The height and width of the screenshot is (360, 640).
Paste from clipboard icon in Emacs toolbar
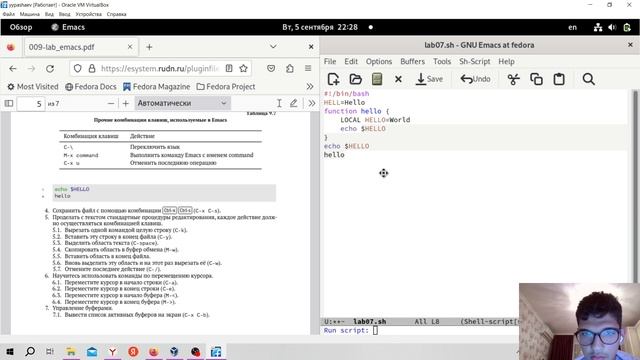[559, 79]
